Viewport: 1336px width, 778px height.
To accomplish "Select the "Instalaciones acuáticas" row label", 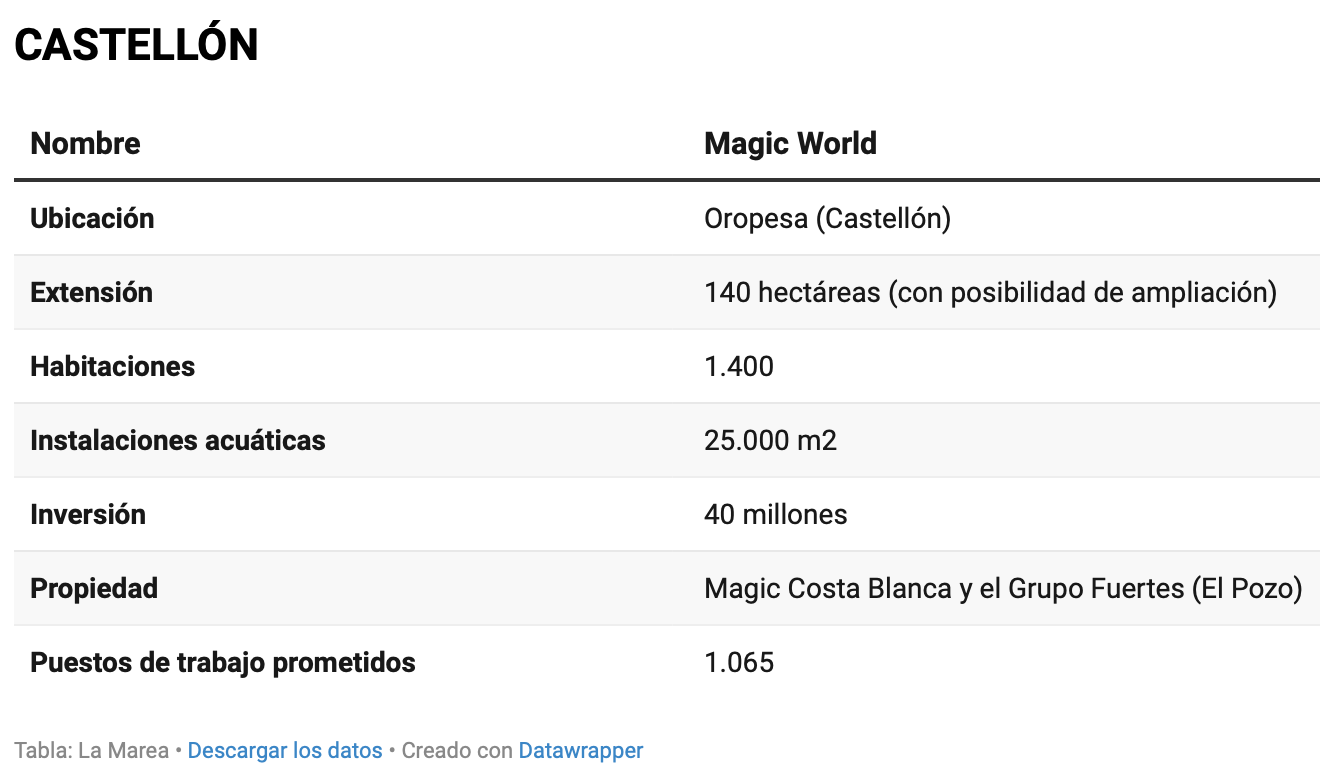I will click(x=178, y=440).
